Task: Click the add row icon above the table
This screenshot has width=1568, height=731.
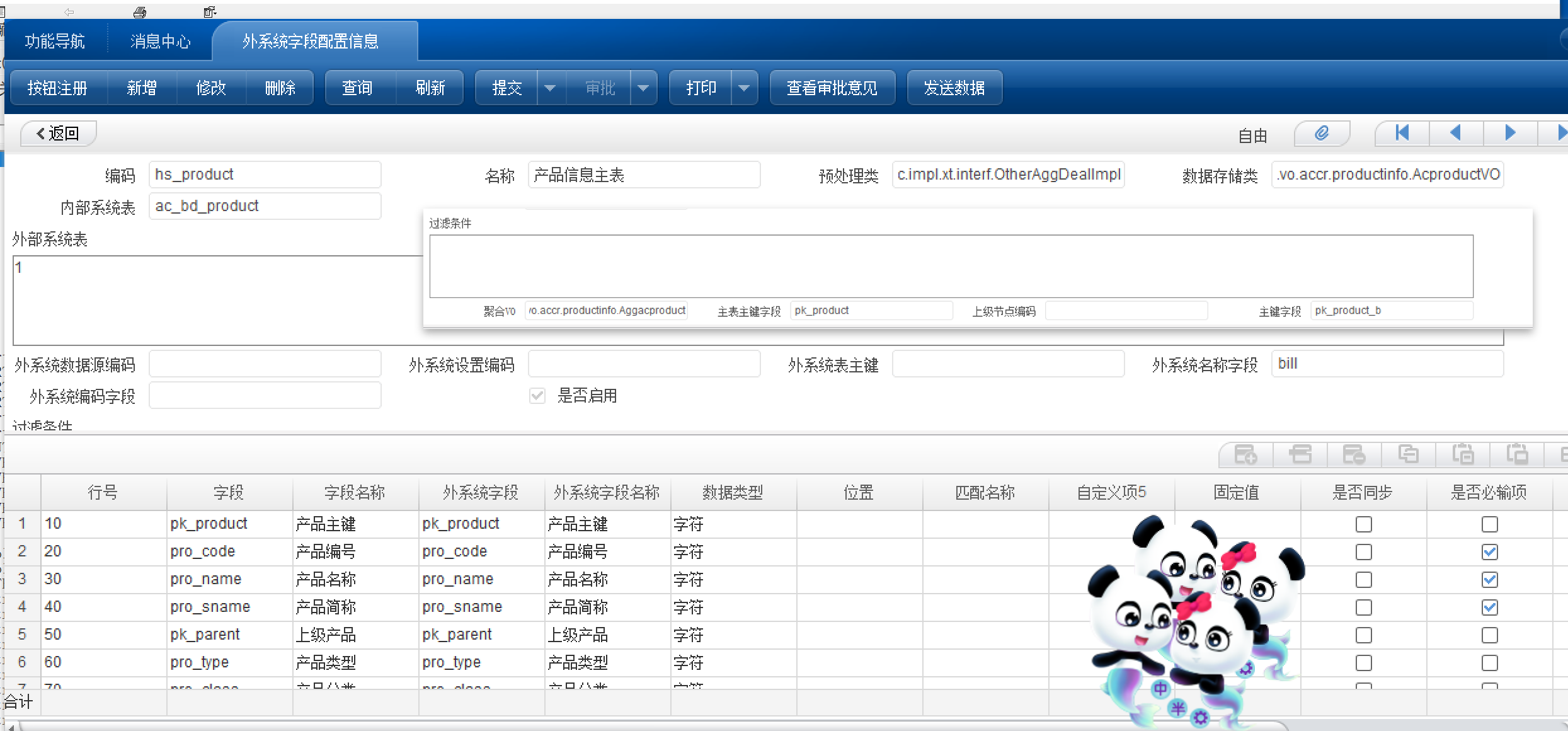Action: point(1245,454)
